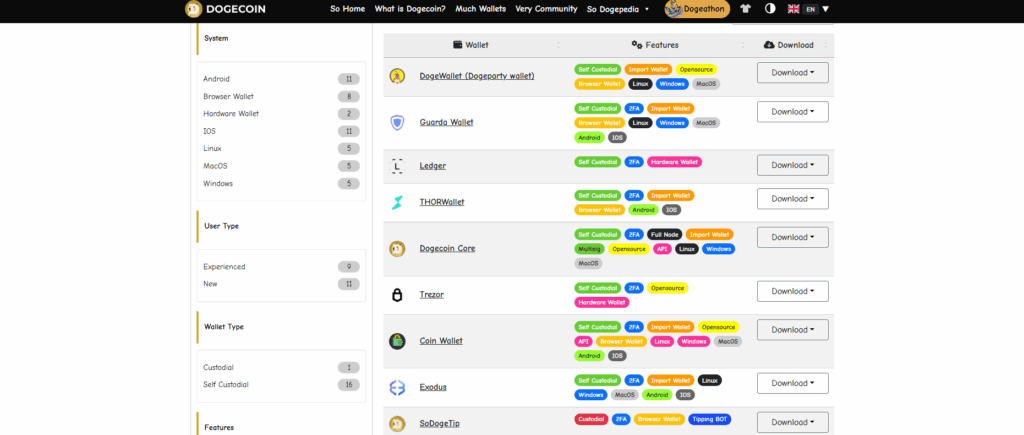Click the Ledger wallet logo icon
Screen dimensions: 1024x435
point(397,166)
